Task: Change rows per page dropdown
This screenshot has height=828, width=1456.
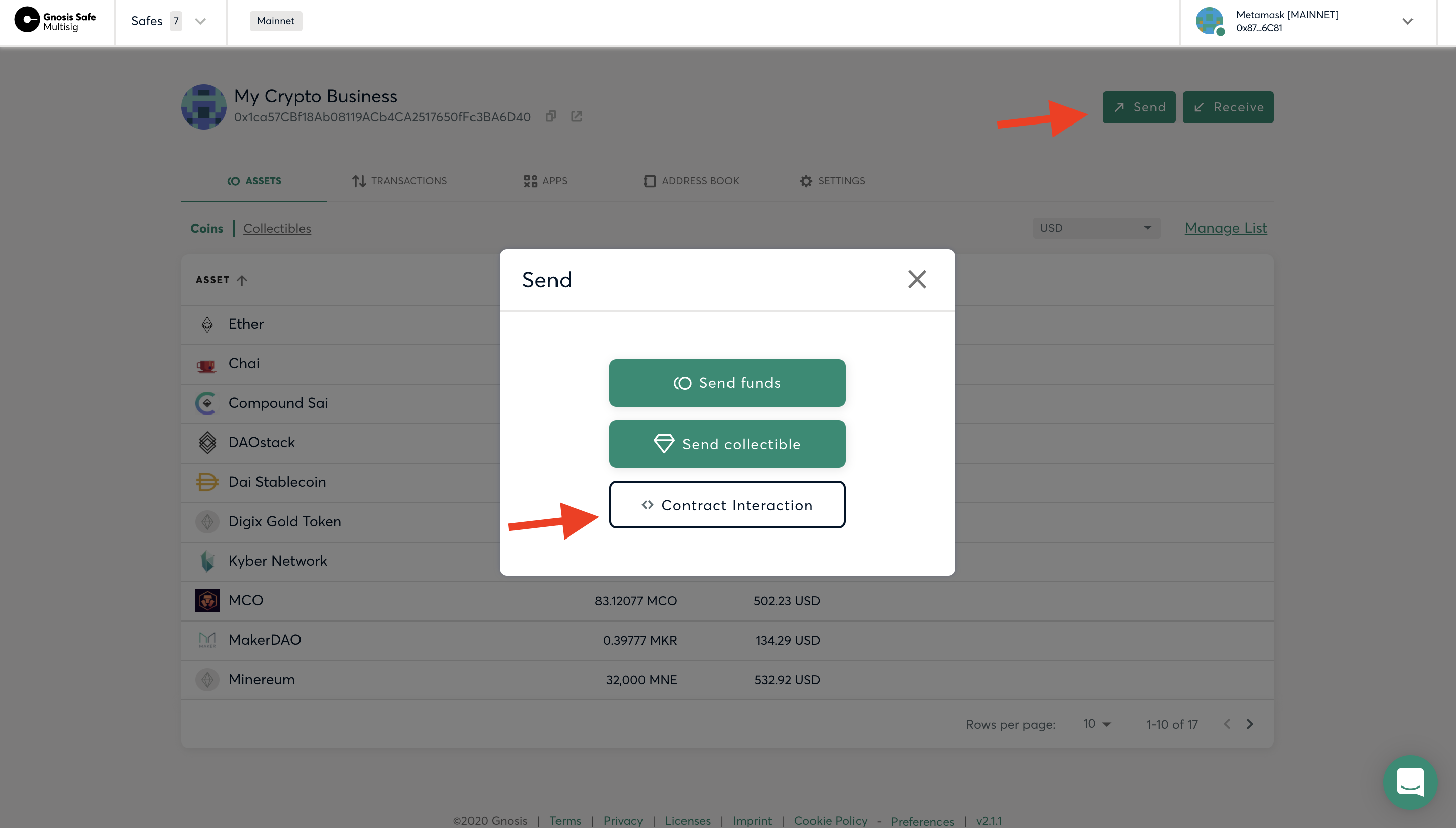Action: (1097, 724)
